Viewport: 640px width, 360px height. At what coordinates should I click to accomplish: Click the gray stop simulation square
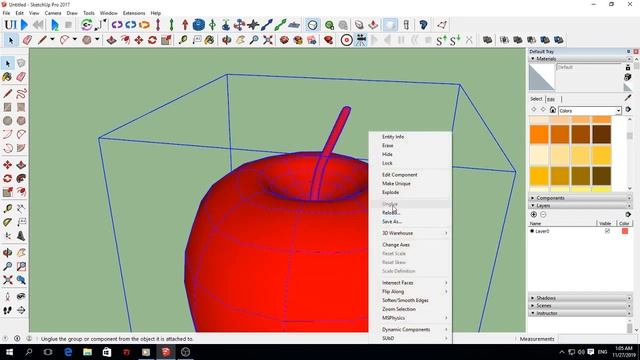69,25
